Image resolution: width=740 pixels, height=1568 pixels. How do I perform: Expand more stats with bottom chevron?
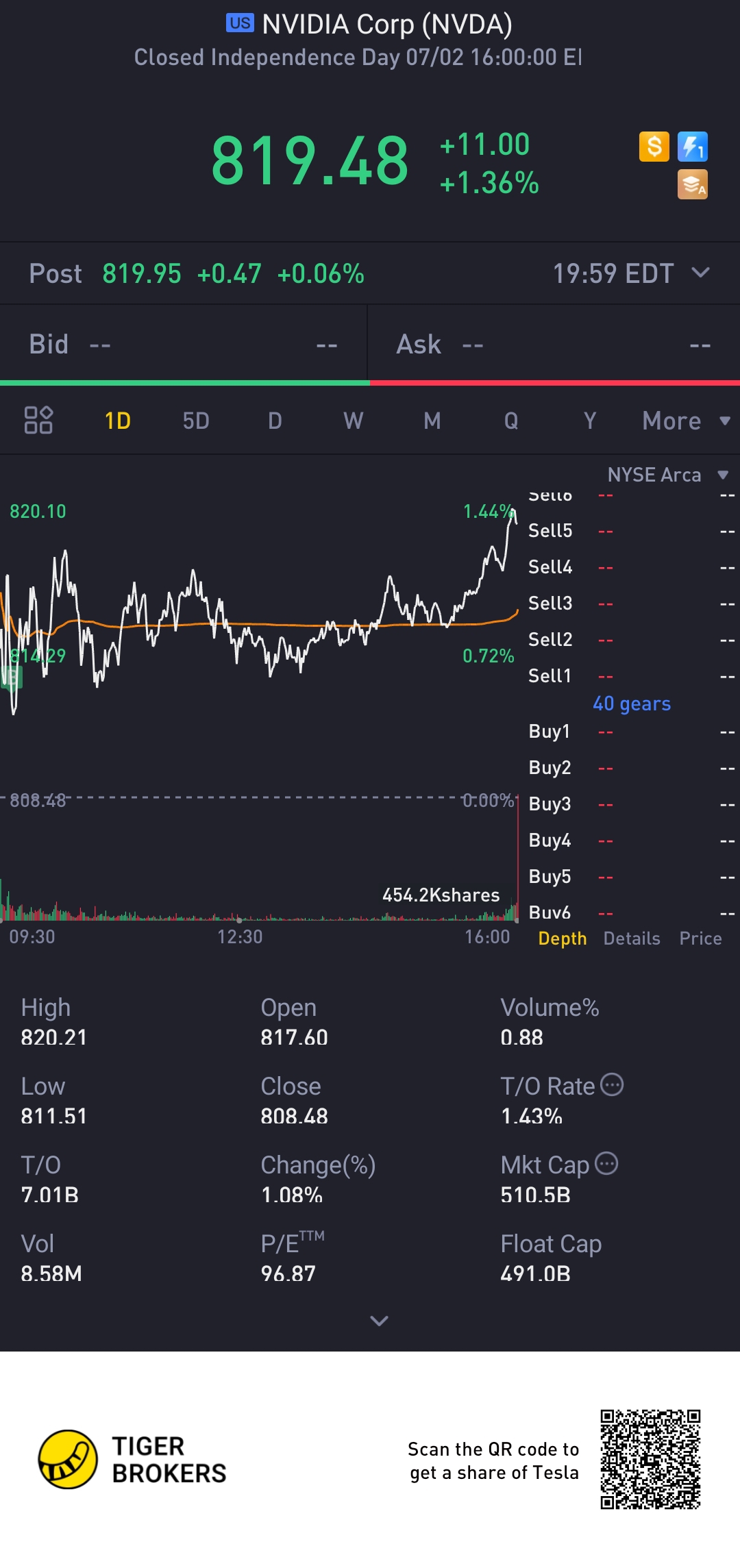click(379, 1321)
